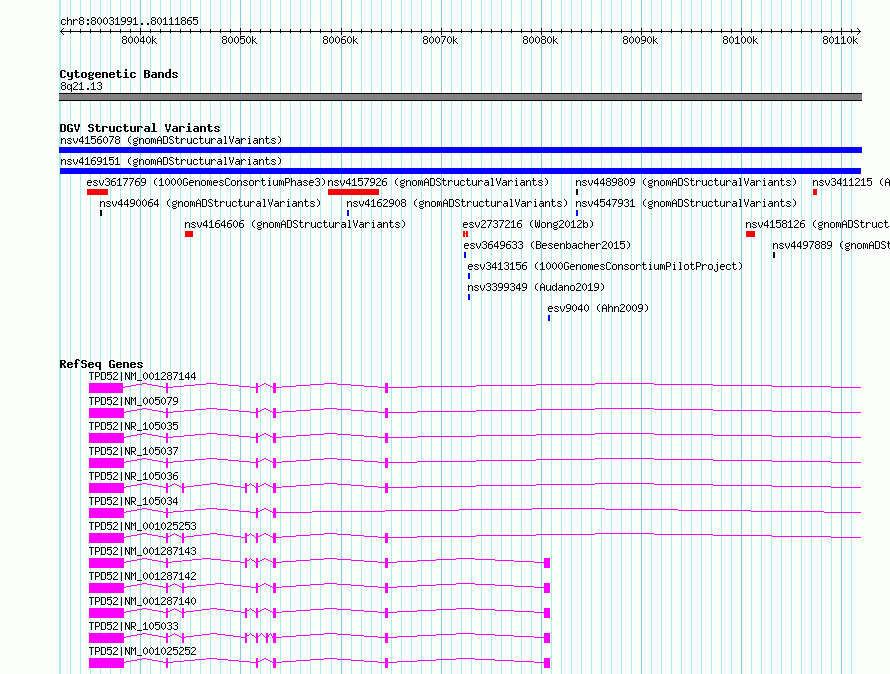The height and width of the screenshot is (674, 890).
Task: Click the 80100k ruler tick label
Action: pos(740,40)
